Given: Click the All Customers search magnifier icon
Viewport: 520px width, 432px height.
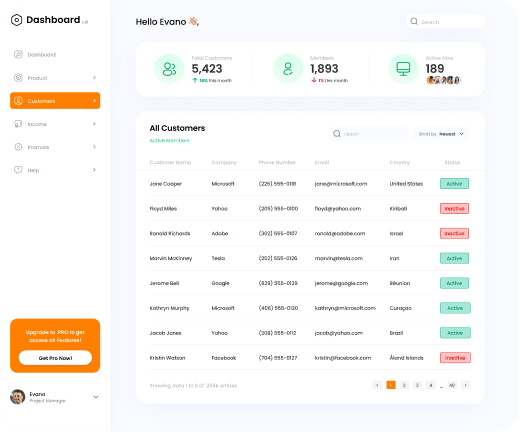Looking at the screenshot, I should 337,134.
